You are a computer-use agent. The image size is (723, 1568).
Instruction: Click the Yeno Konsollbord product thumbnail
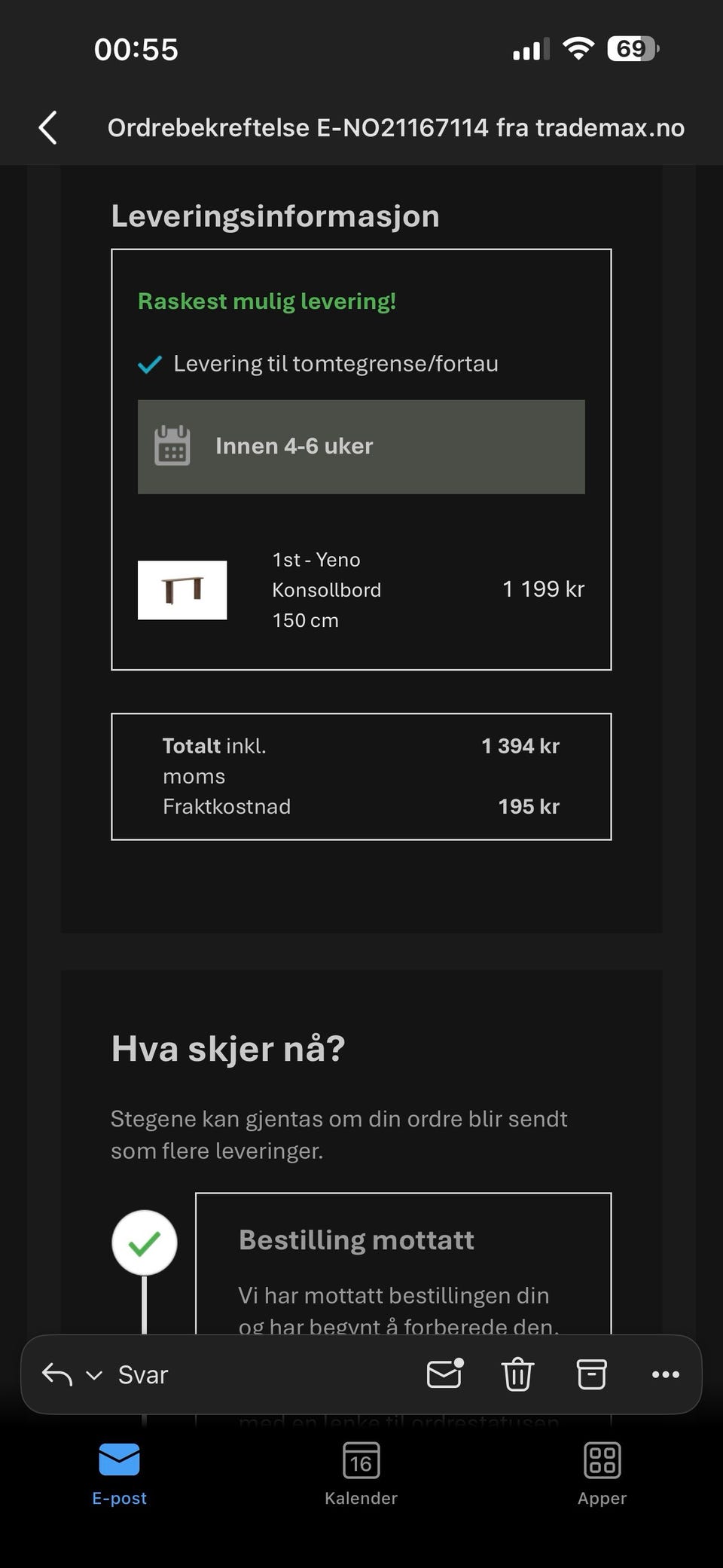point(182,590)
